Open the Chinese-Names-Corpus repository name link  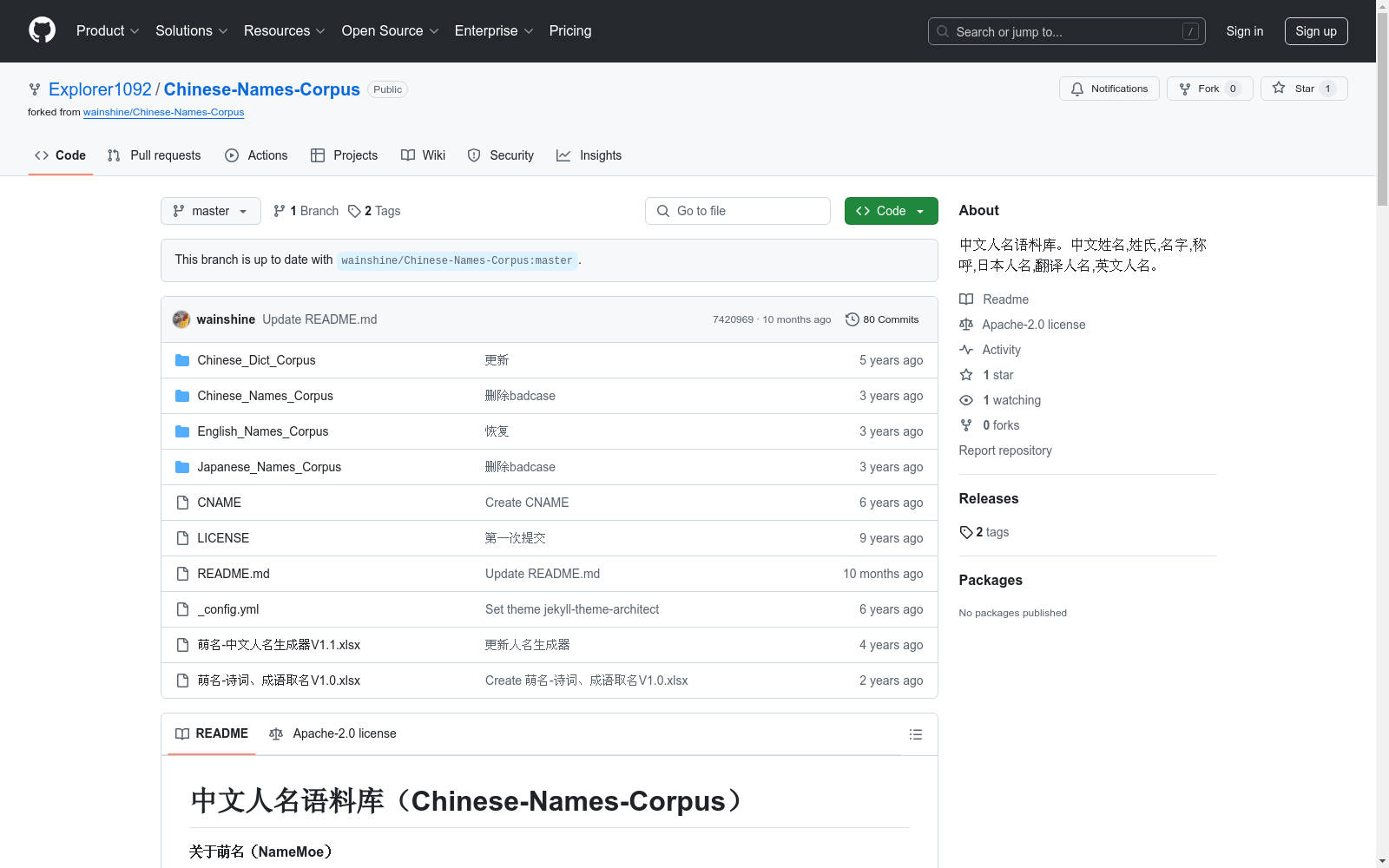coord(262,89)
